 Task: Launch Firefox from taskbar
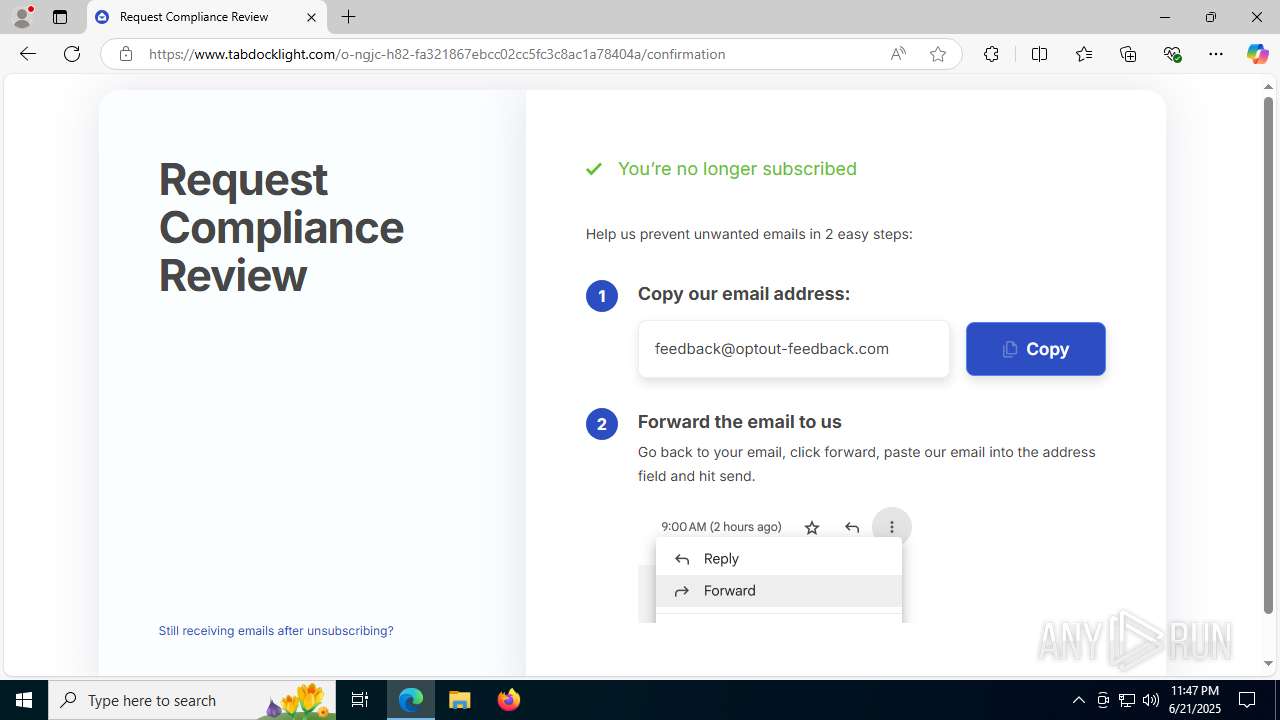pyautogui.click(x=508, y=700)
